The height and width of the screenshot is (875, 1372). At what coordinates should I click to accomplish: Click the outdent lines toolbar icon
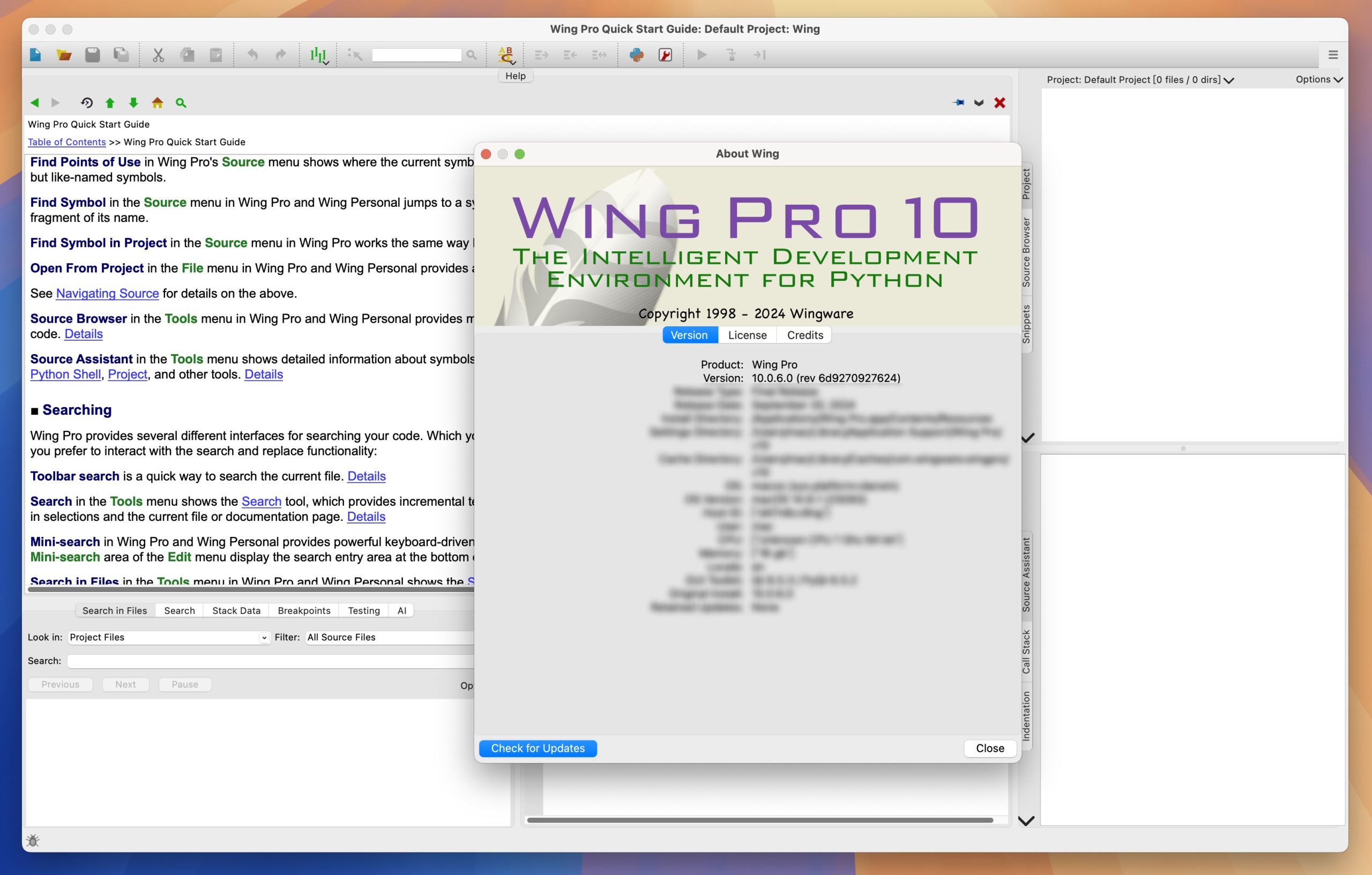570,55
